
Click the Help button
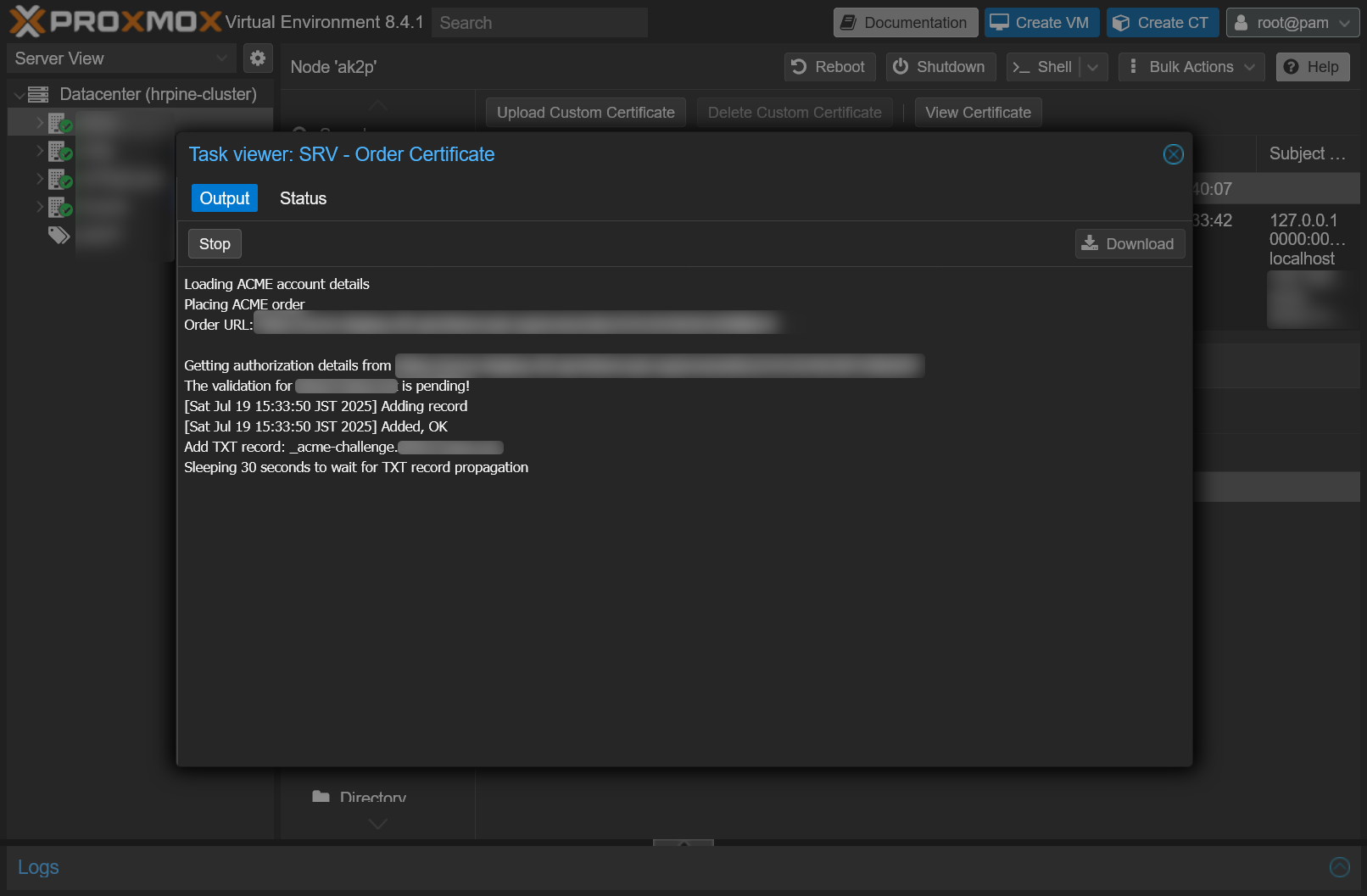[1313, 67]
